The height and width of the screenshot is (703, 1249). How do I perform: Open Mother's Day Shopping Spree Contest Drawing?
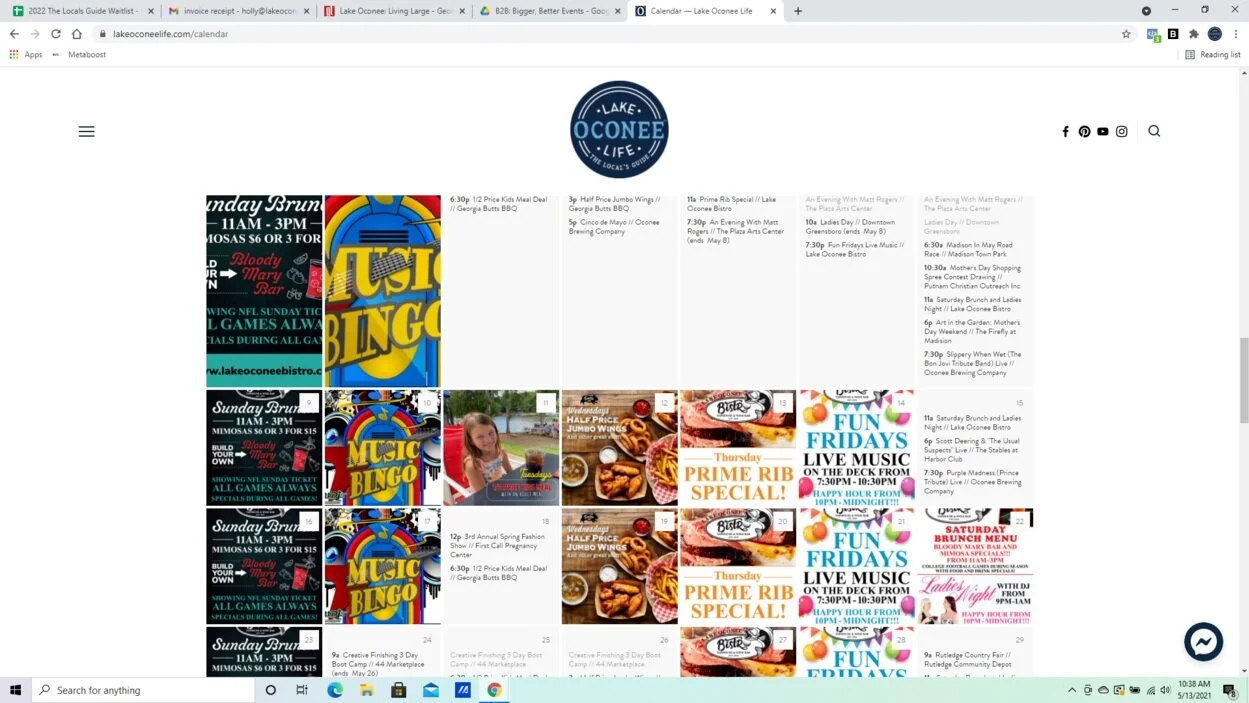pyautogui.click(x=973, y=277)
